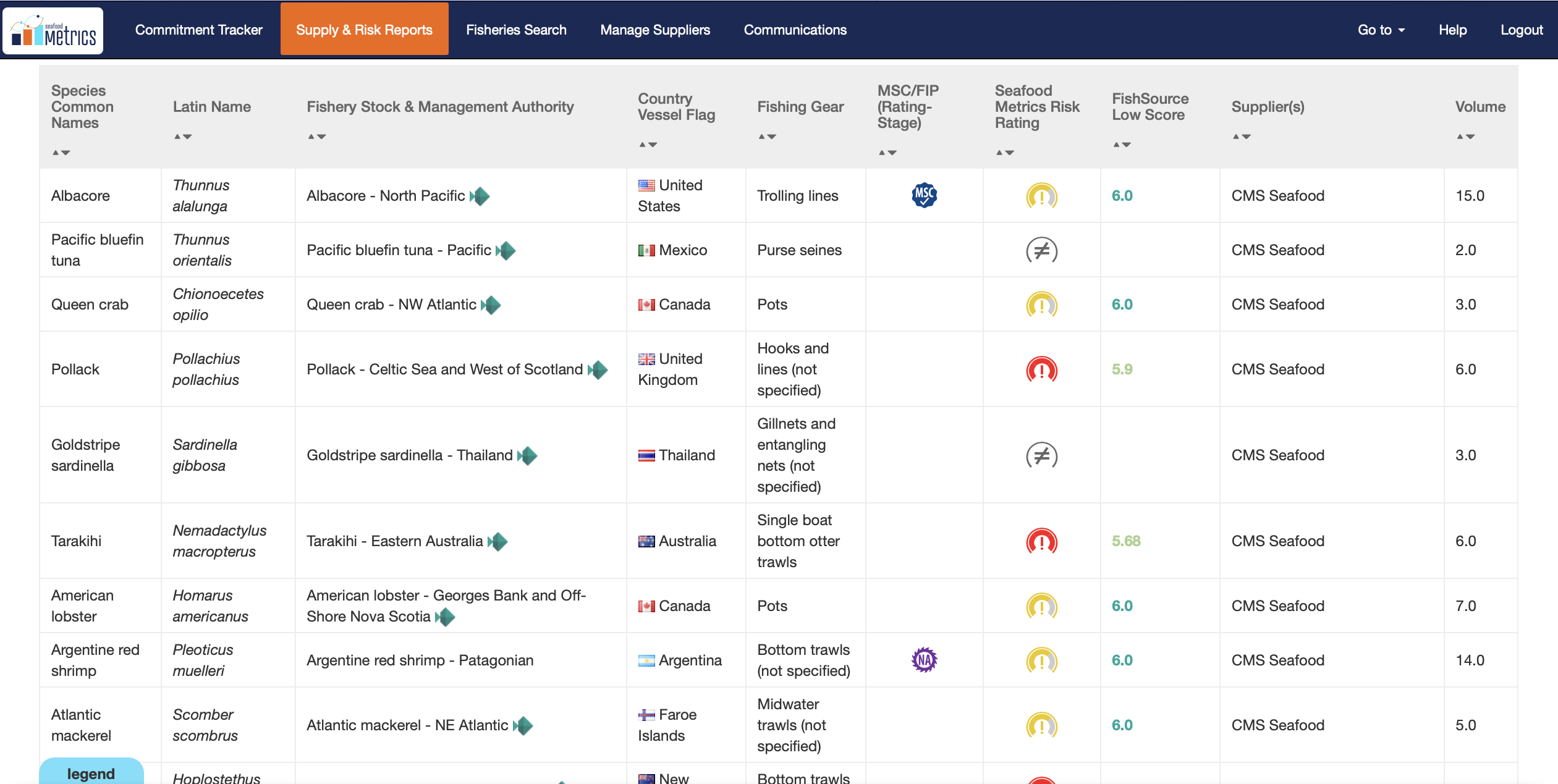The image size is (1558, 784).
Task: Click FishSource diamond icon beside Albacore - North Pacific
Action: pyautogui.click(x=480, y=196)
